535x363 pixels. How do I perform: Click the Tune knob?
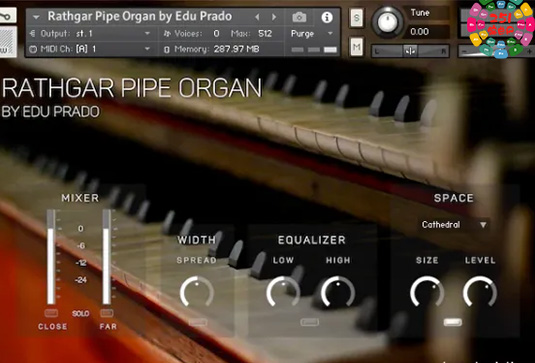[x=387, y=22]
